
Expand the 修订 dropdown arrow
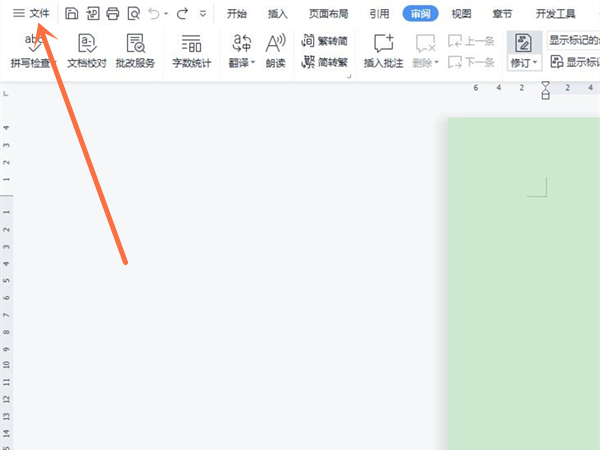(534, 63)
